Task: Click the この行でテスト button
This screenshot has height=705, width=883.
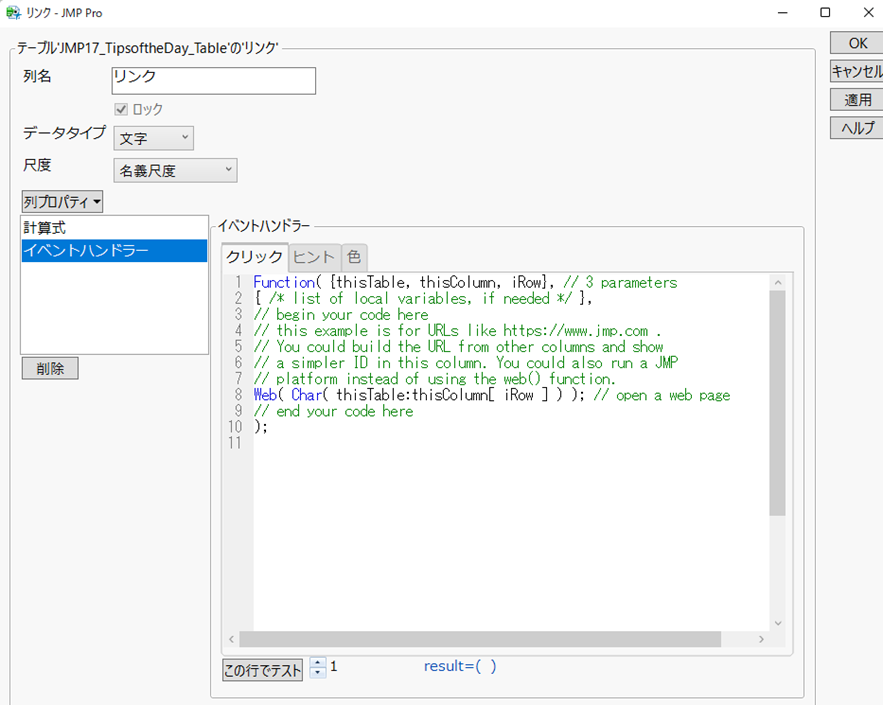Action: tap(262, 670)
